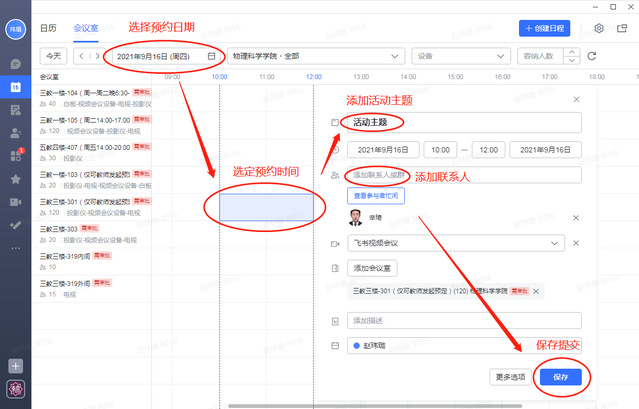Go to the previous day arrow
Screen dimensions: 639x409
82,56
